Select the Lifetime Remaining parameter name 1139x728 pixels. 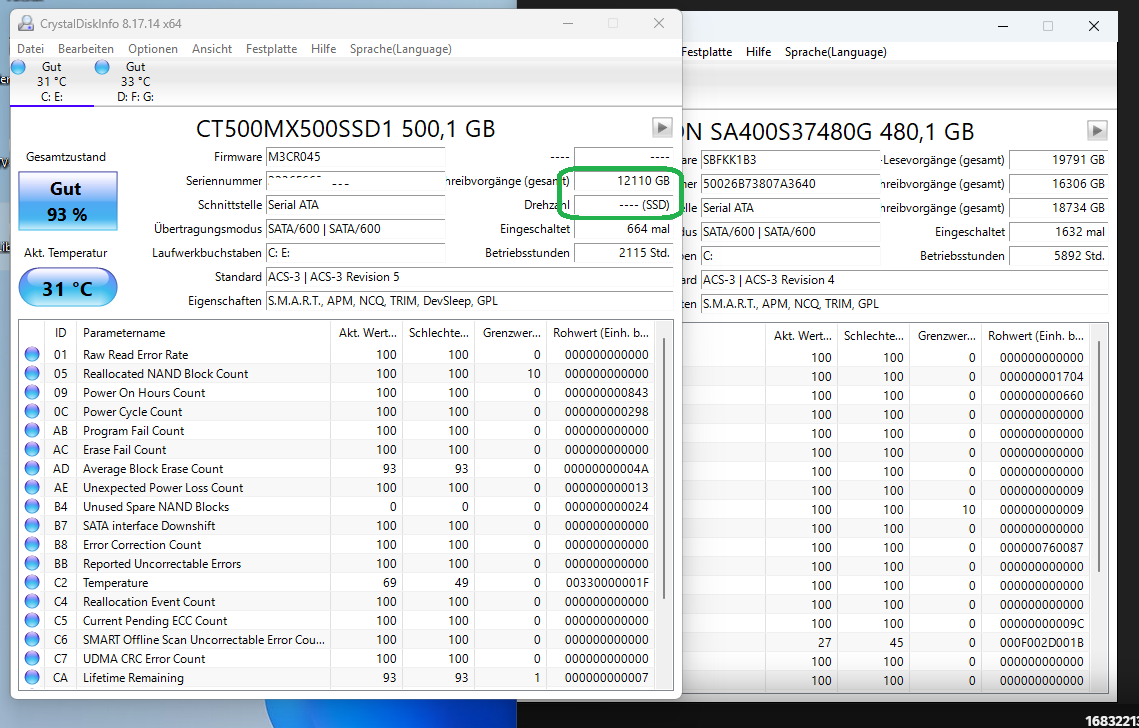pos(133,678)
